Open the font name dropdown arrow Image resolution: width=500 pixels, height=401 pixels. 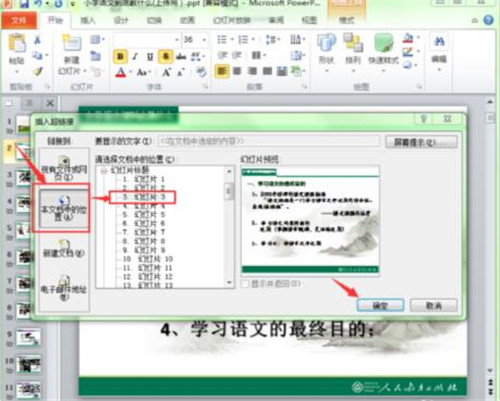click(x=177, y=40)
